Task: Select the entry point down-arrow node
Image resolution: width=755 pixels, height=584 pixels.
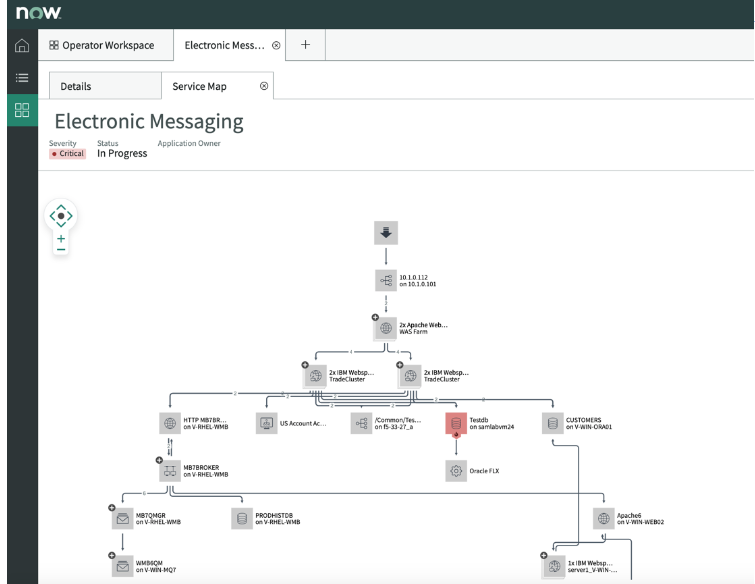Action: [386, 233]
